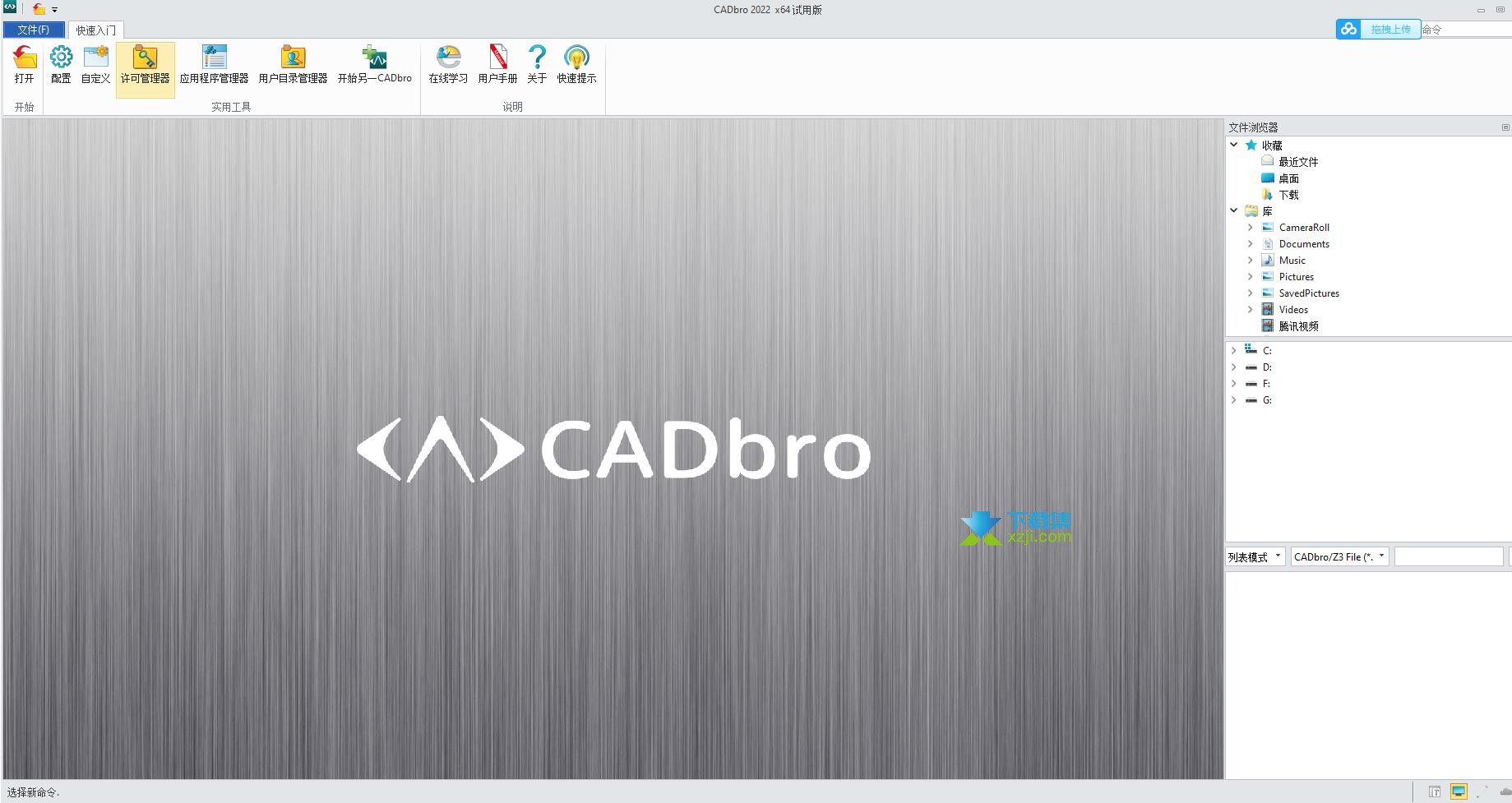Expand the C: drive
Viewport: 1512px width, 803px height.
[1234, 350]
